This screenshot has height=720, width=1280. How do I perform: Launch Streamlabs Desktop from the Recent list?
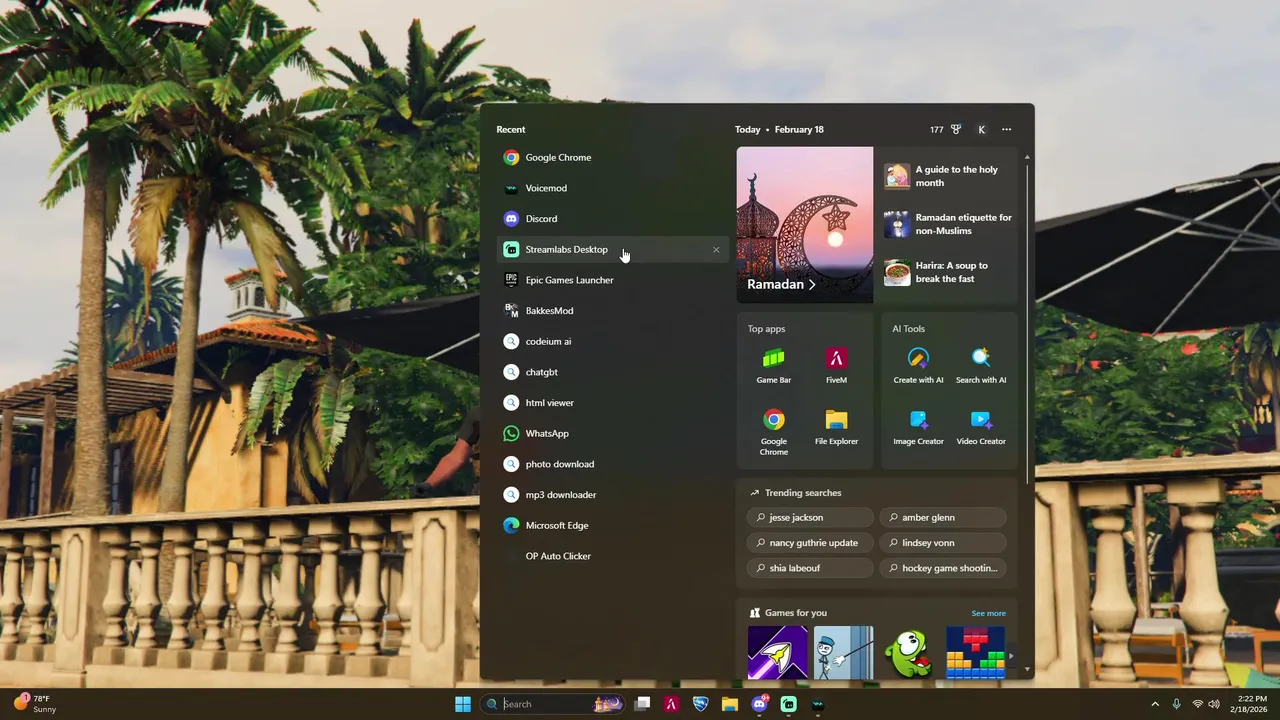point(611,249)
